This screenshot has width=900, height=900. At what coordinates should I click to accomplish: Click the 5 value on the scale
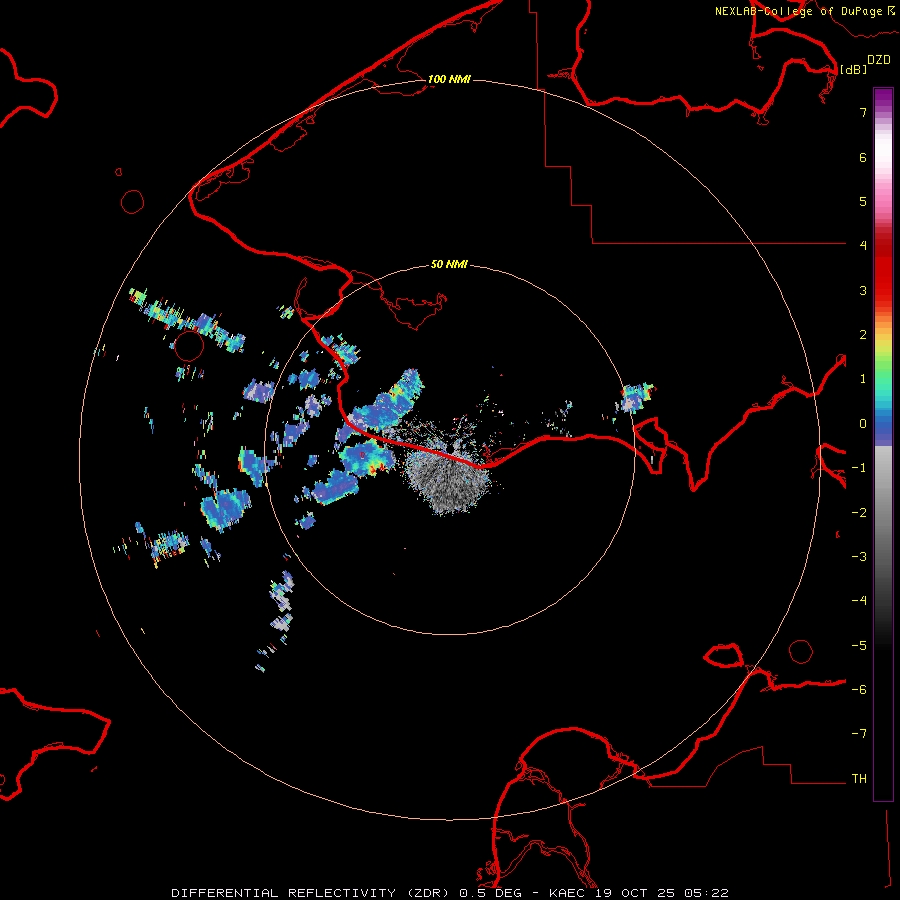pyautogui.click(x=863, y=201)
